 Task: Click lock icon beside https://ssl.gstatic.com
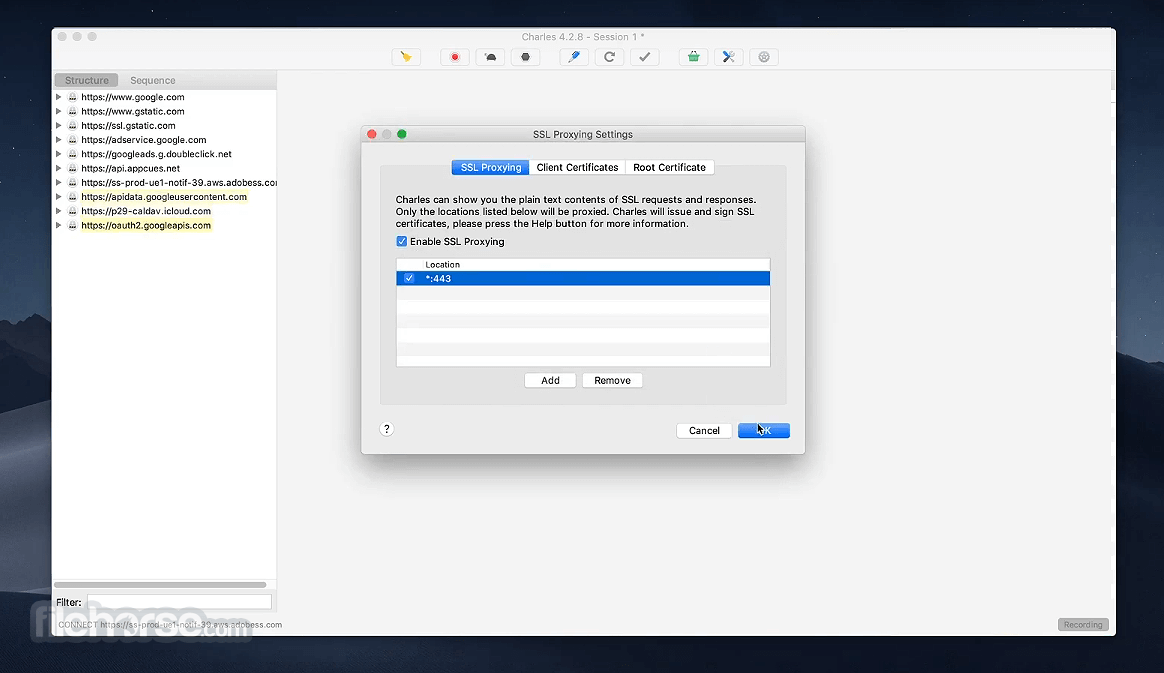pos(73,125)
